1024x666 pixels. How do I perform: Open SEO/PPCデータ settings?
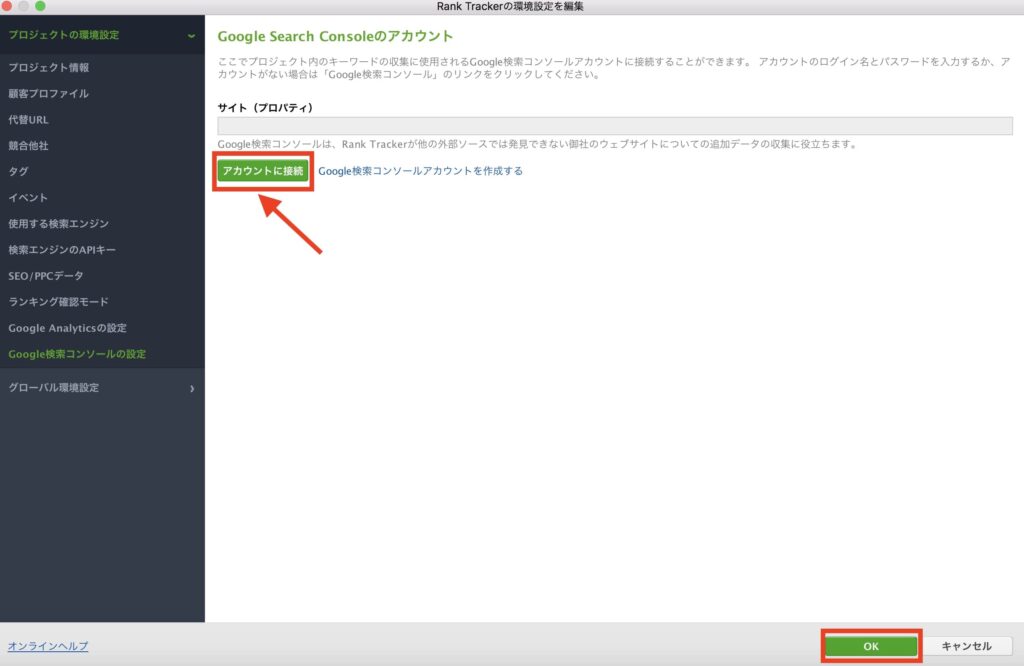click(46, 276)
